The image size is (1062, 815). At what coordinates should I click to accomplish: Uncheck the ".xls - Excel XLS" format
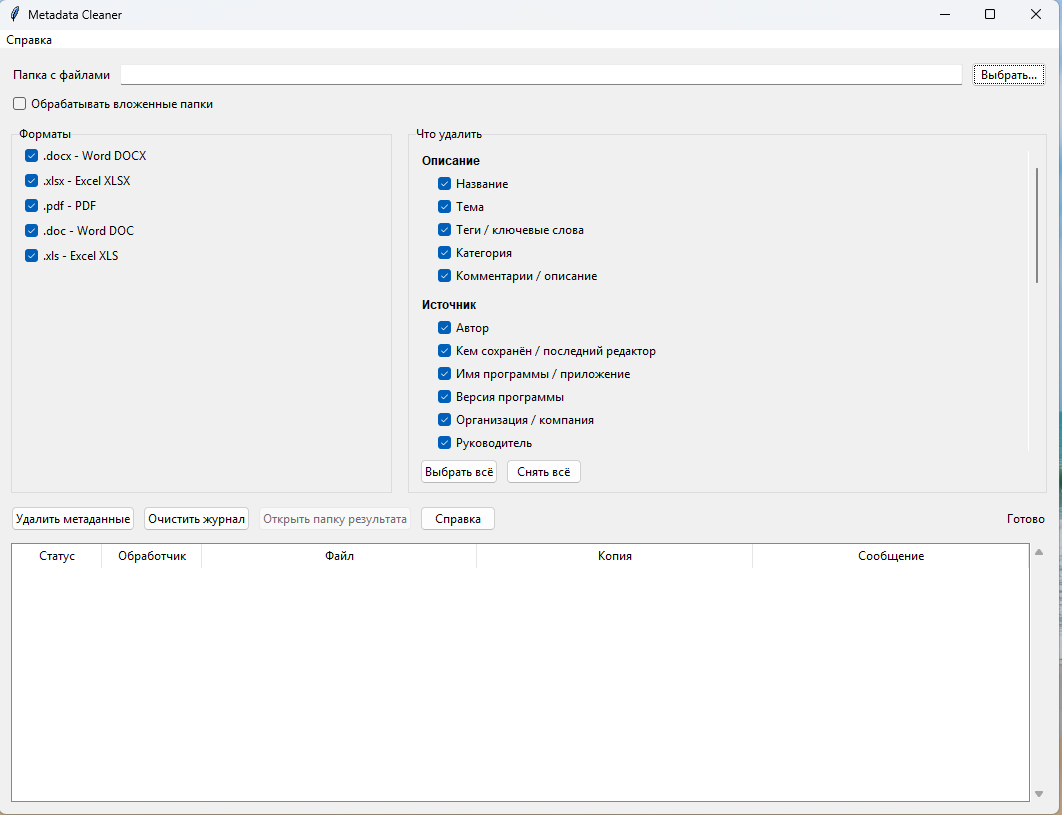tap(31, 255)
